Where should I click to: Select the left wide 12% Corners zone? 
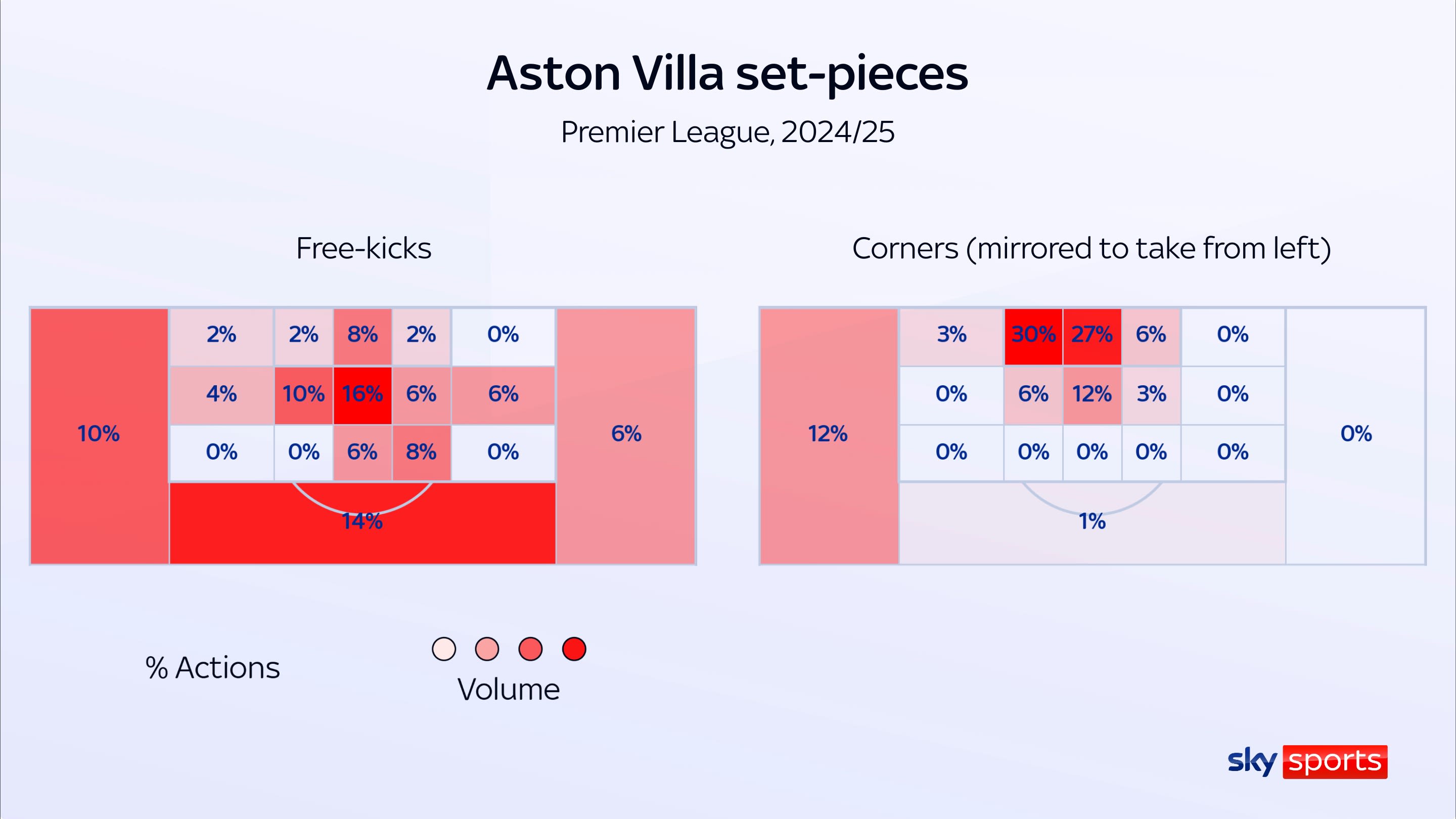click(828, 434)
